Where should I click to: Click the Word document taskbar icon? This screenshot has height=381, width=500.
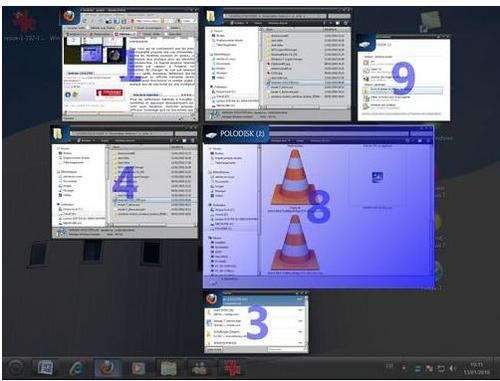click(46, 368)
